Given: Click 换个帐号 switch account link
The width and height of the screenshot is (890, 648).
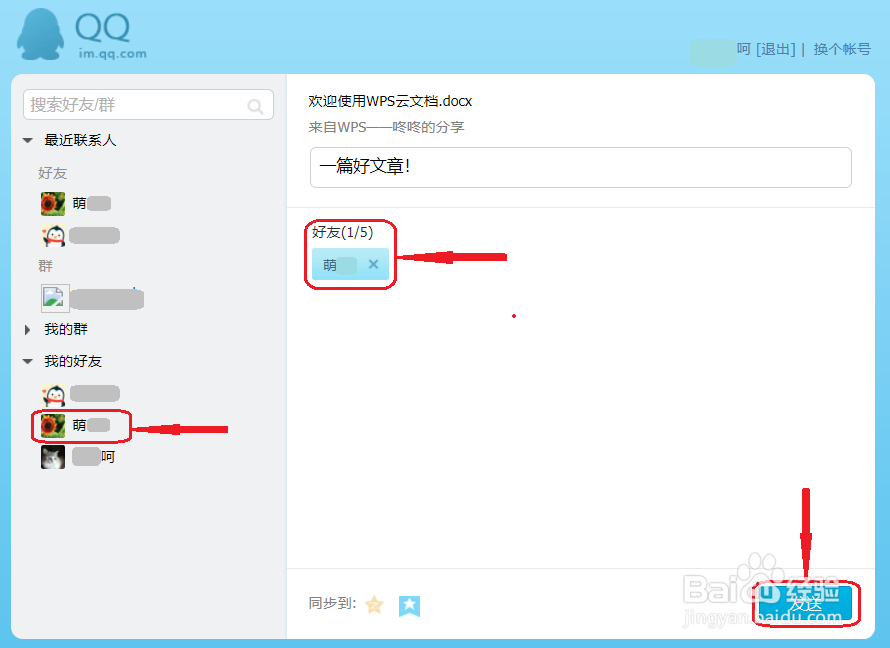Looking at the screenshot, I should [842, 49].
